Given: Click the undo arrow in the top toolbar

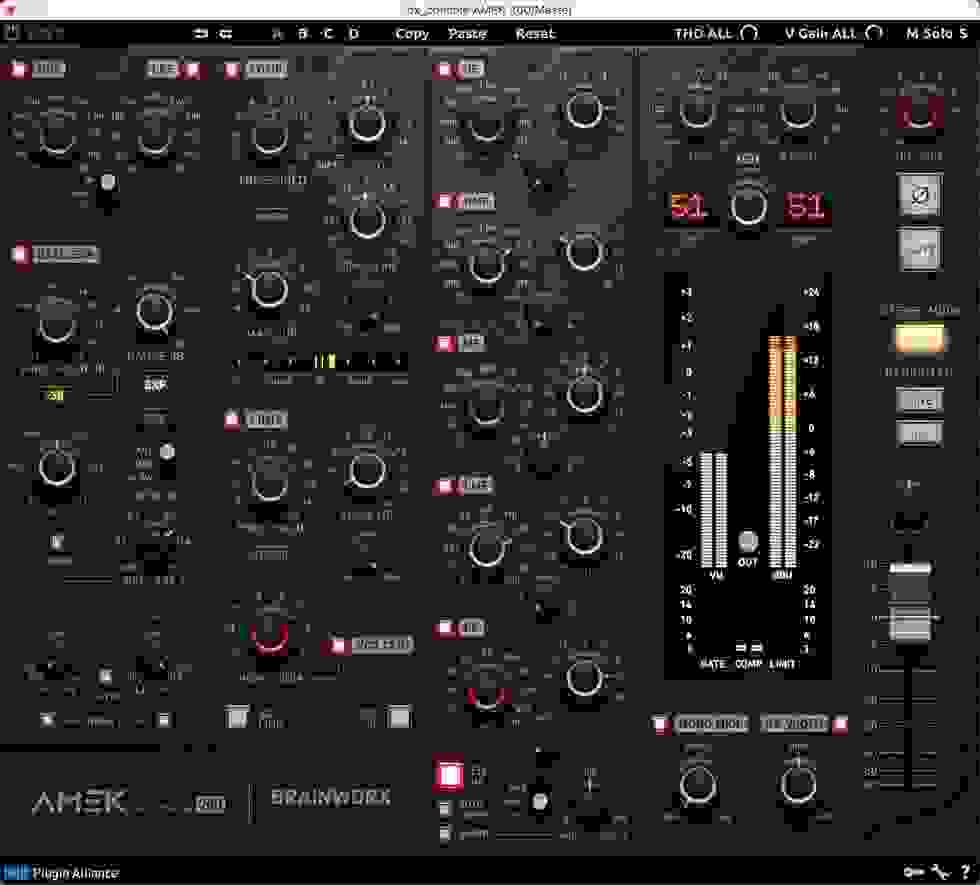Looking at the screenshot, I should [200, 33].
